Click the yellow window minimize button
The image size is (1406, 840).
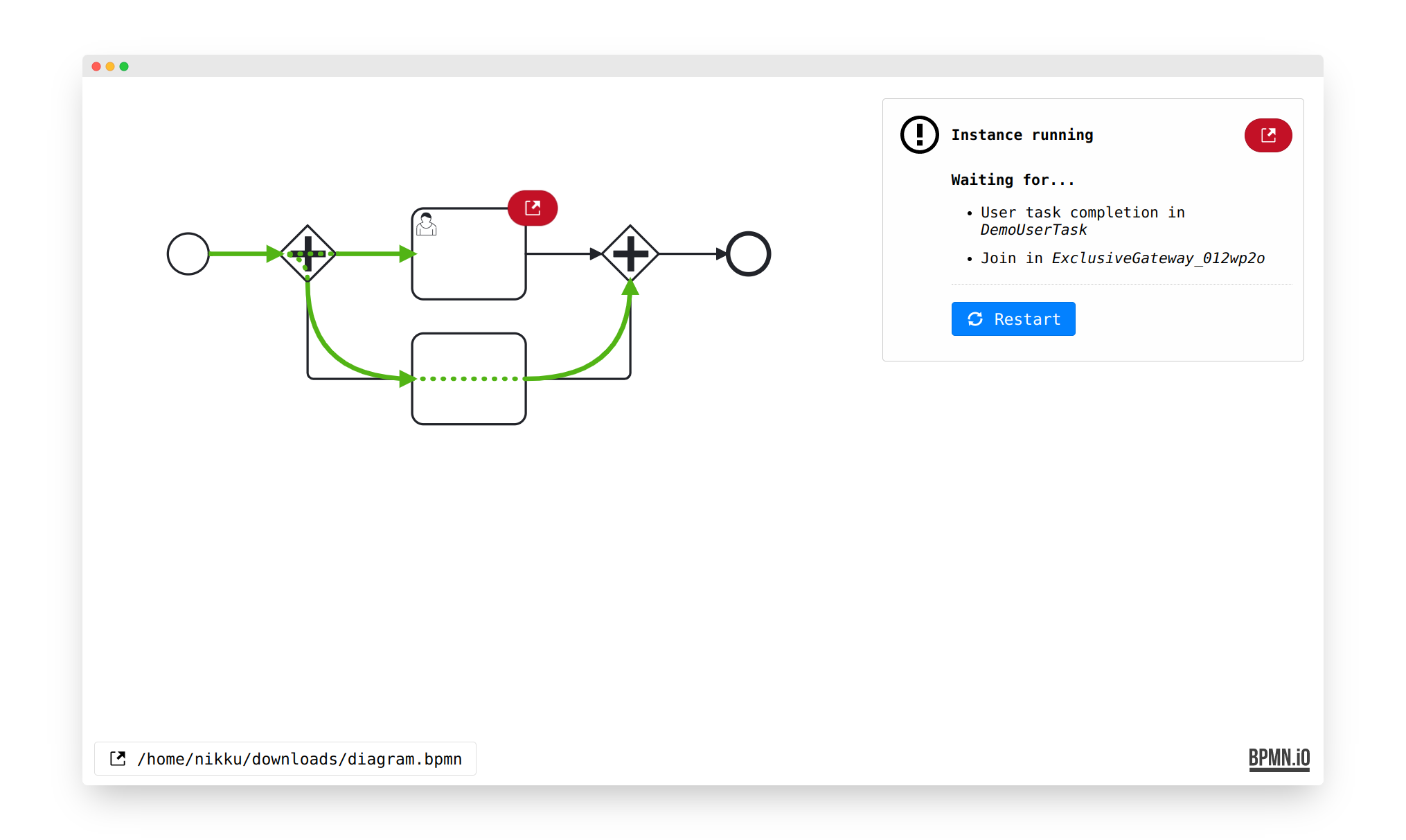[x=110, y=66]
